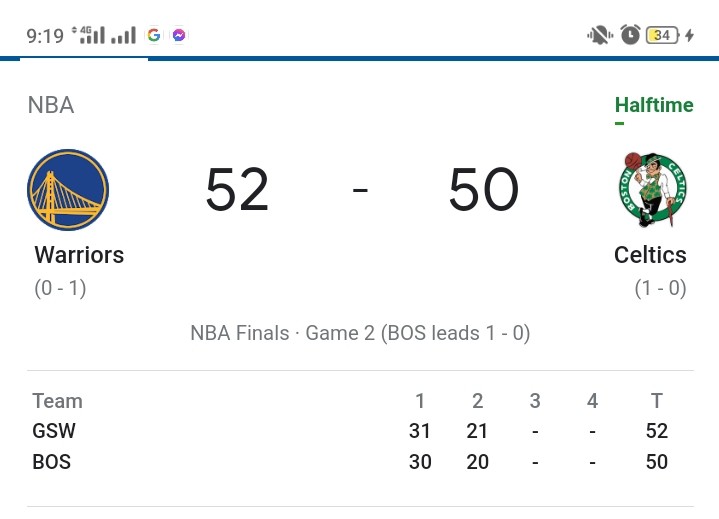This screenshot has height=519, width=719.
Task: Select the BOS row in the box score
Action: 360,462
